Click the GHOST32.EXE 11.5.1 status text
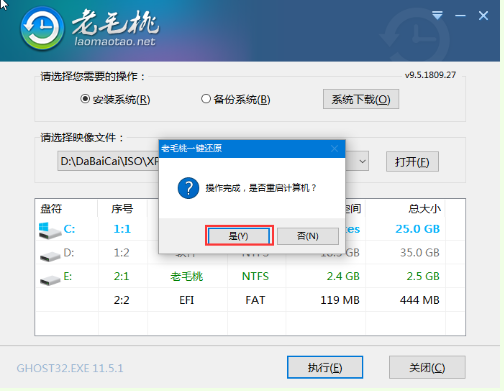The height and width of the screenshot is (391, 504). click(x=70, y=368)
